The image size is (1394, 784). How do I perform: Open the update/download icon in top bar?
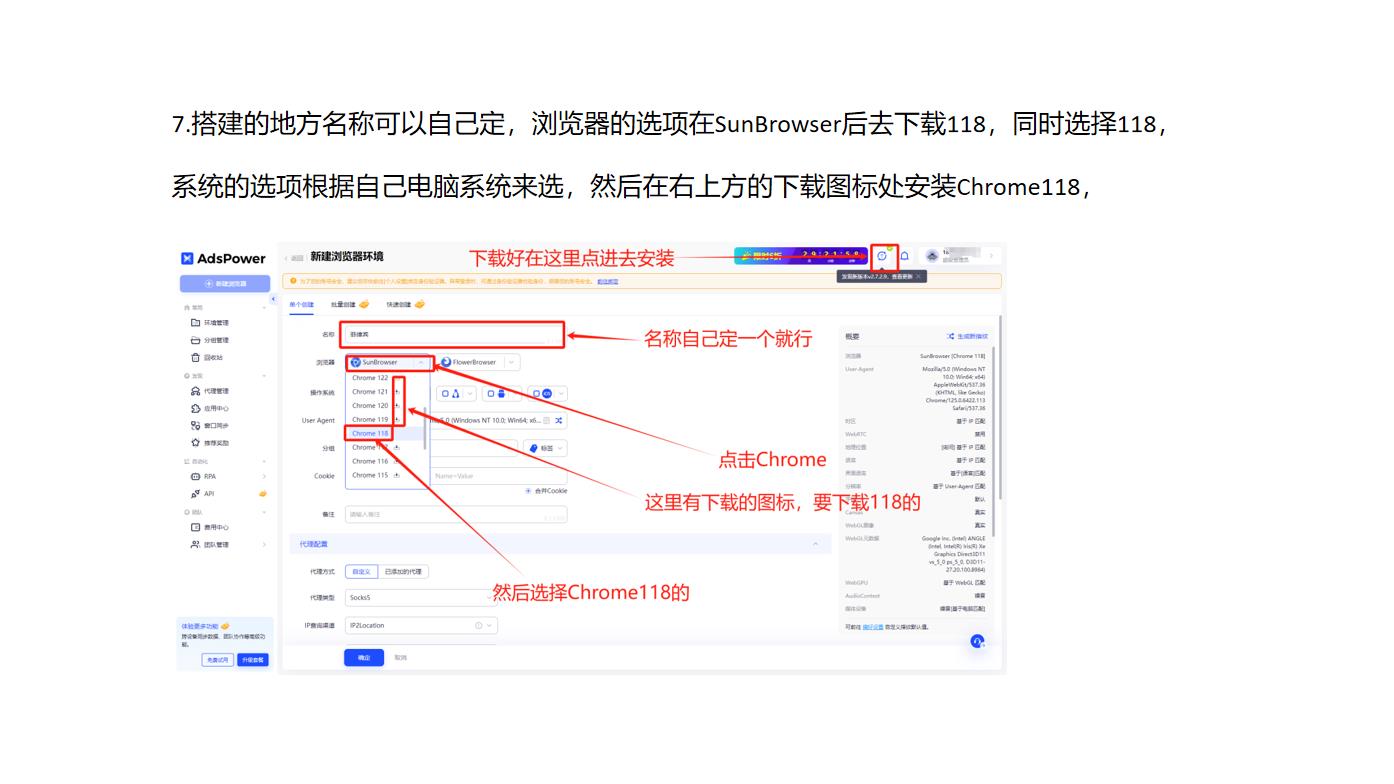(882, 256)
